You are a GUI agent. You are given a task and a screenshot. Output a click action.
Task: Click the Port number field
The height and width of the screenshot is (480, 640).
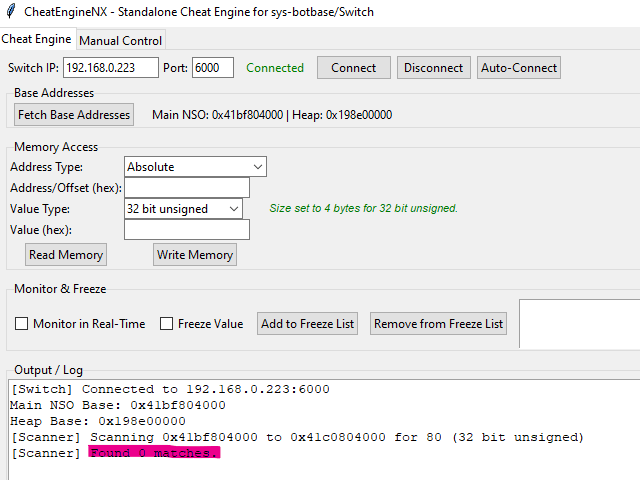coord(212,68)
